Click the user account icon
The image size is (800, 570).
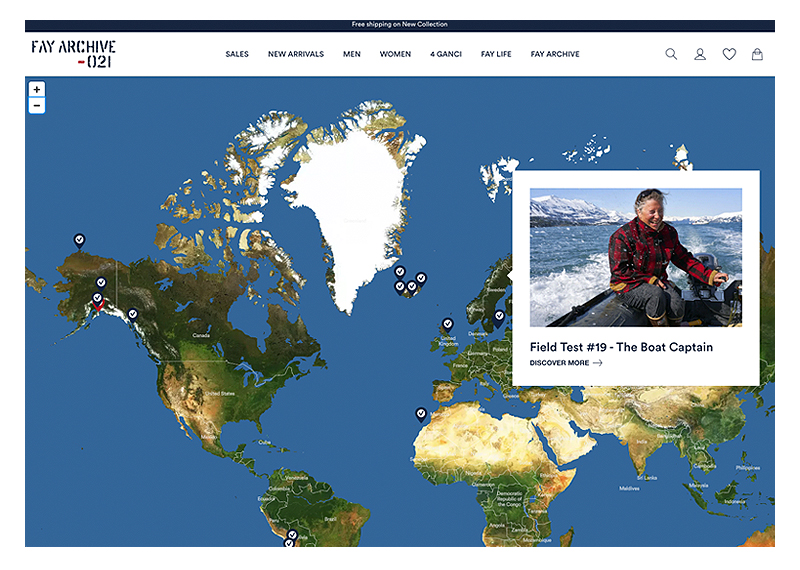click(x=700, y=54)
